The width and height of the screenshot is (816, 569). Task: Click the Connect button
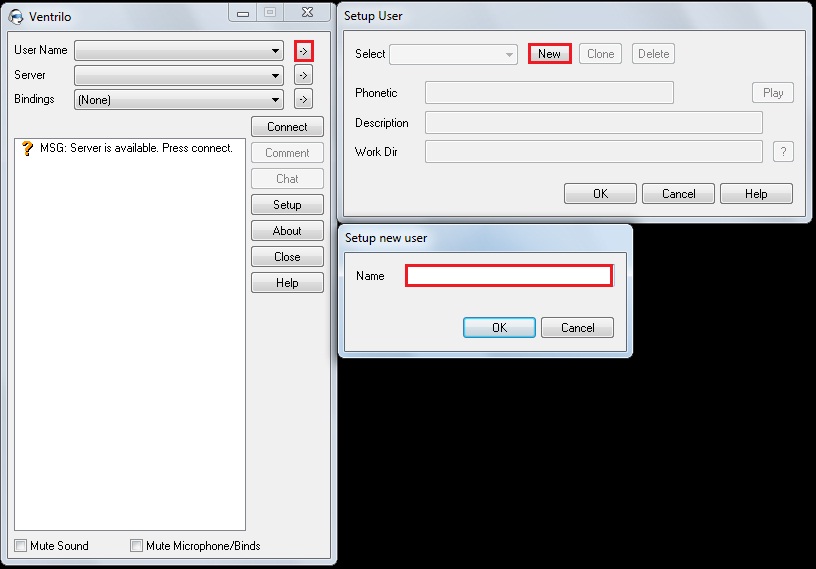(x=287, y=127)
